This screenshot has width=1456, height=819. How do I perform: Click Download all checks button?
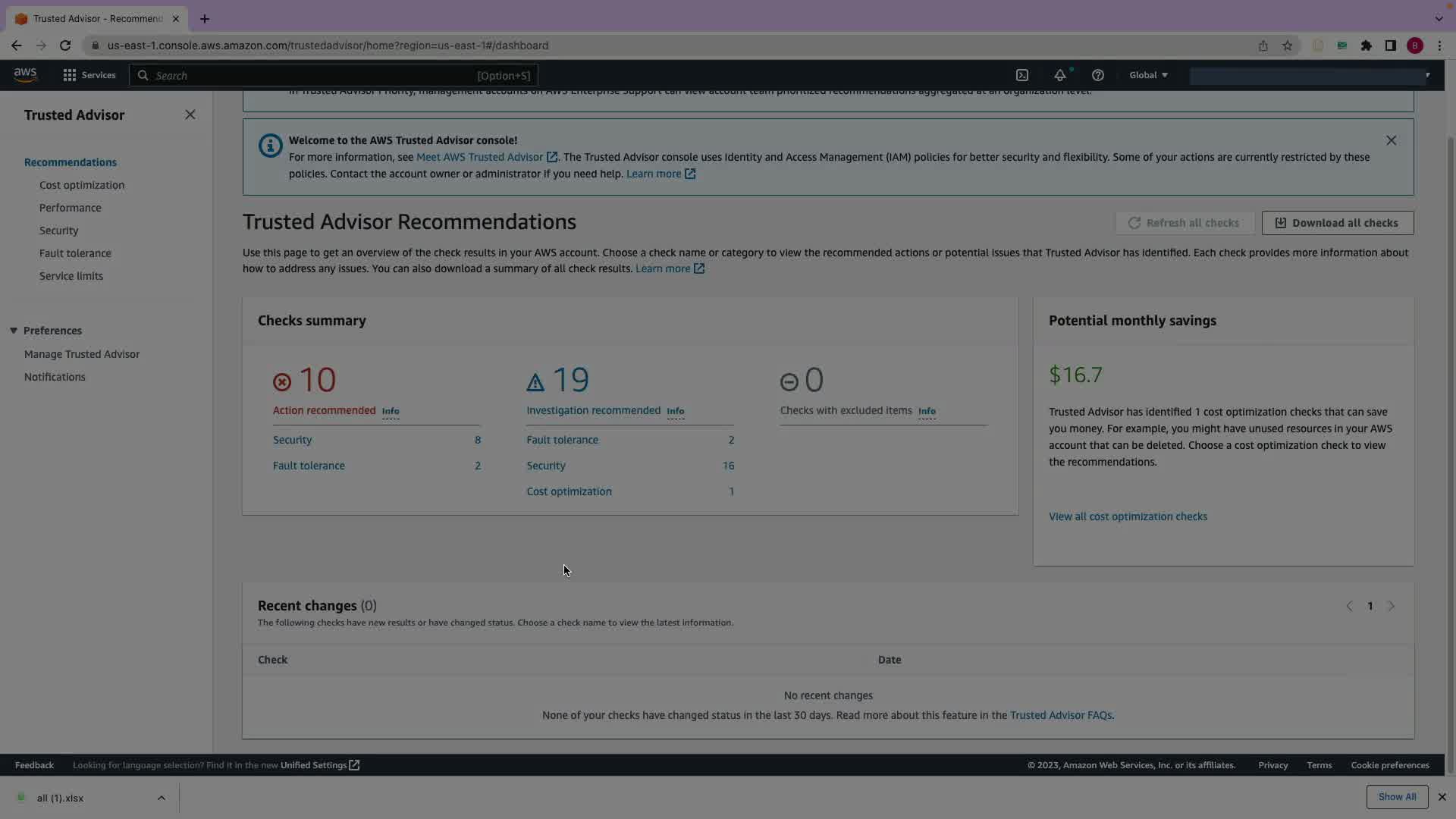point(1337,223)
